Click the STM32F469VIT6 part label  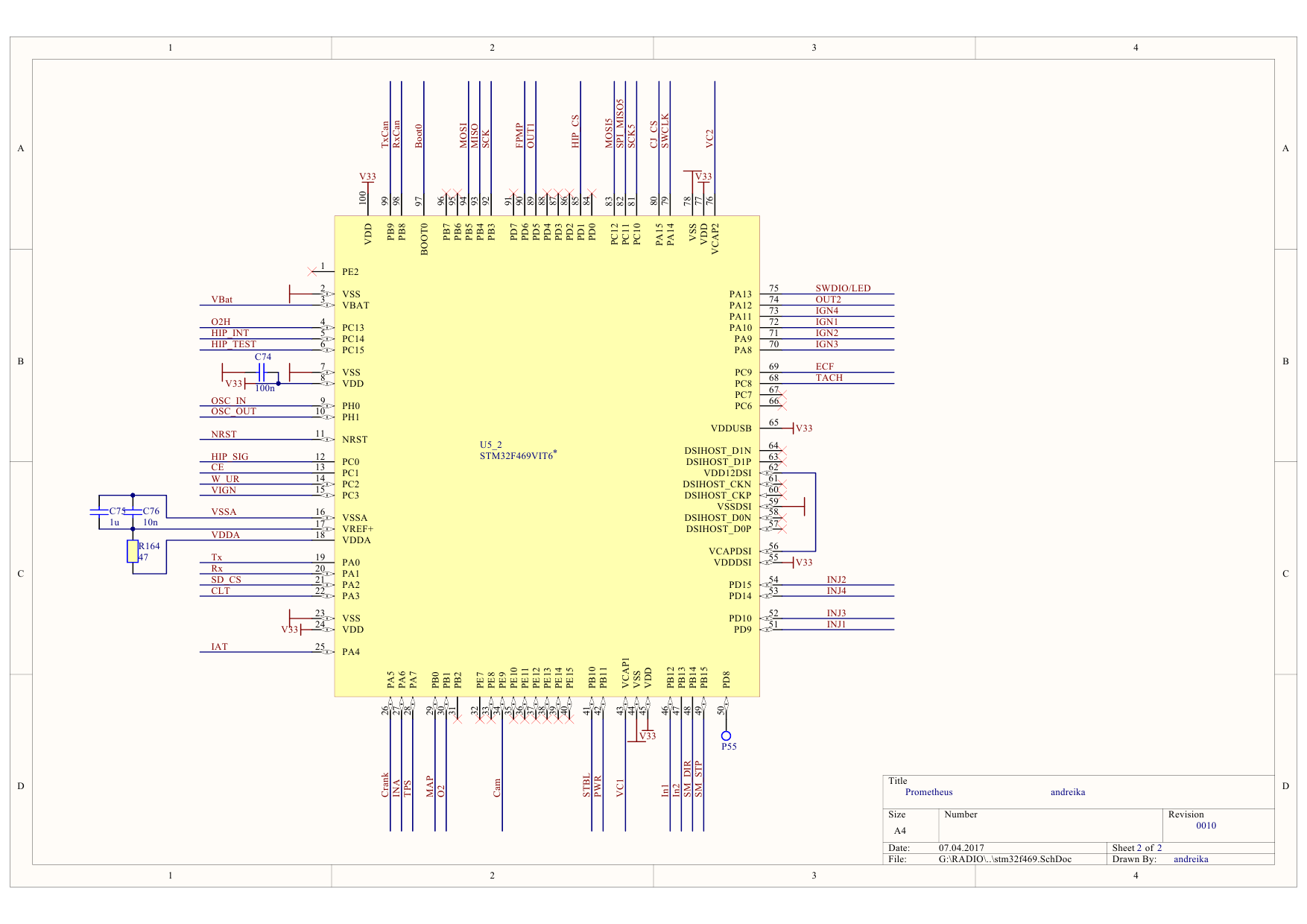(518, 456)
